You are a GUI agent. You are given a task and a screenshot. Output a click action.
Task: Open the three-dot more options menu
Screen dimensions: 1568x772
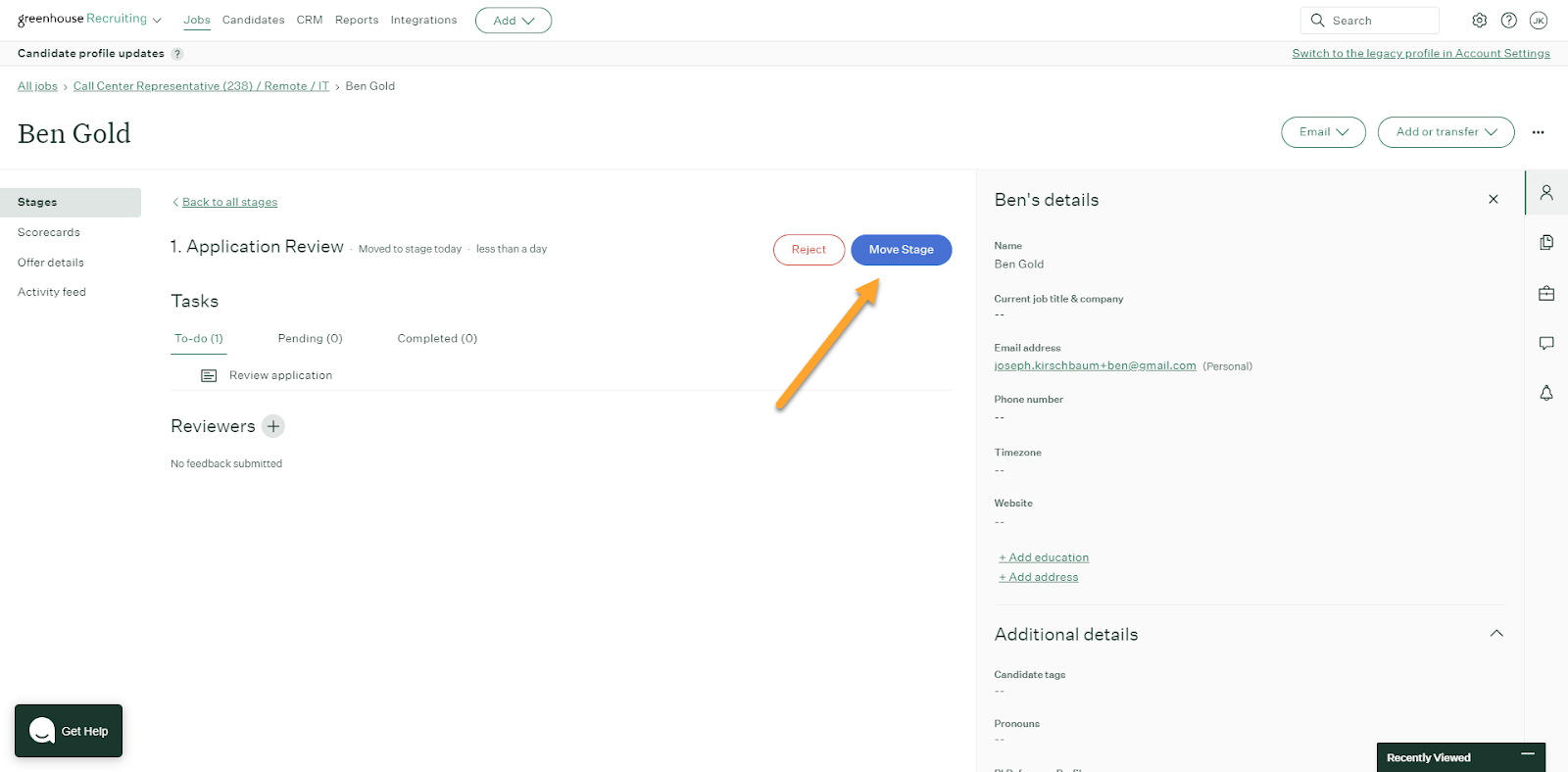pos(1538,132)
